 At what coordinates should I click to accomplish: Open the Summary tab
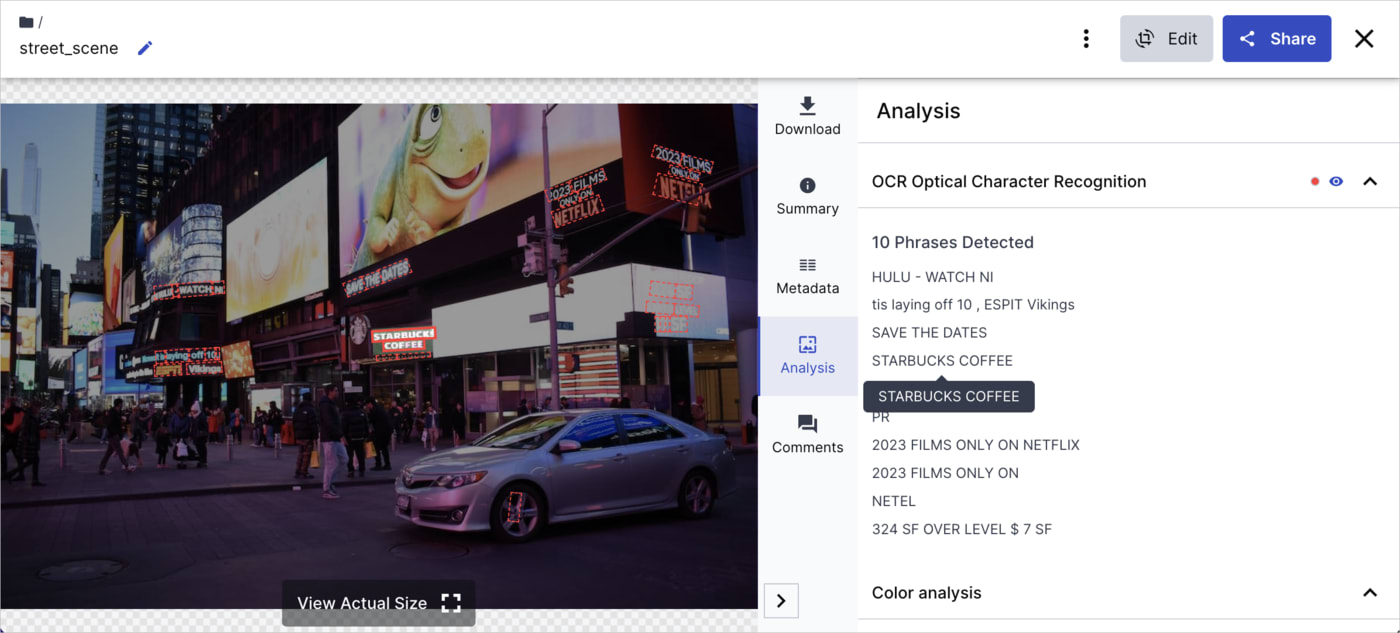pos(807,197)
